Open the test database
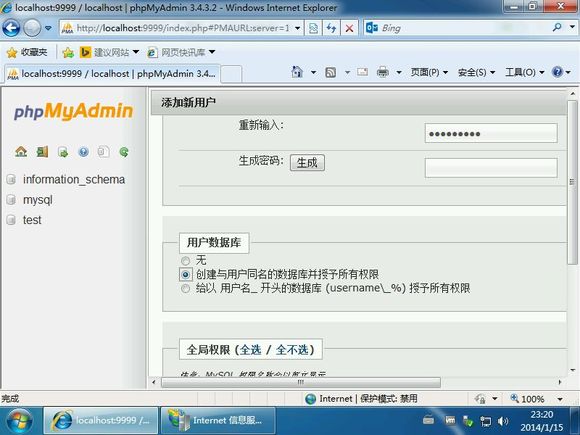Viewport: 580px width, 435px height. click(x=32, y=220)
